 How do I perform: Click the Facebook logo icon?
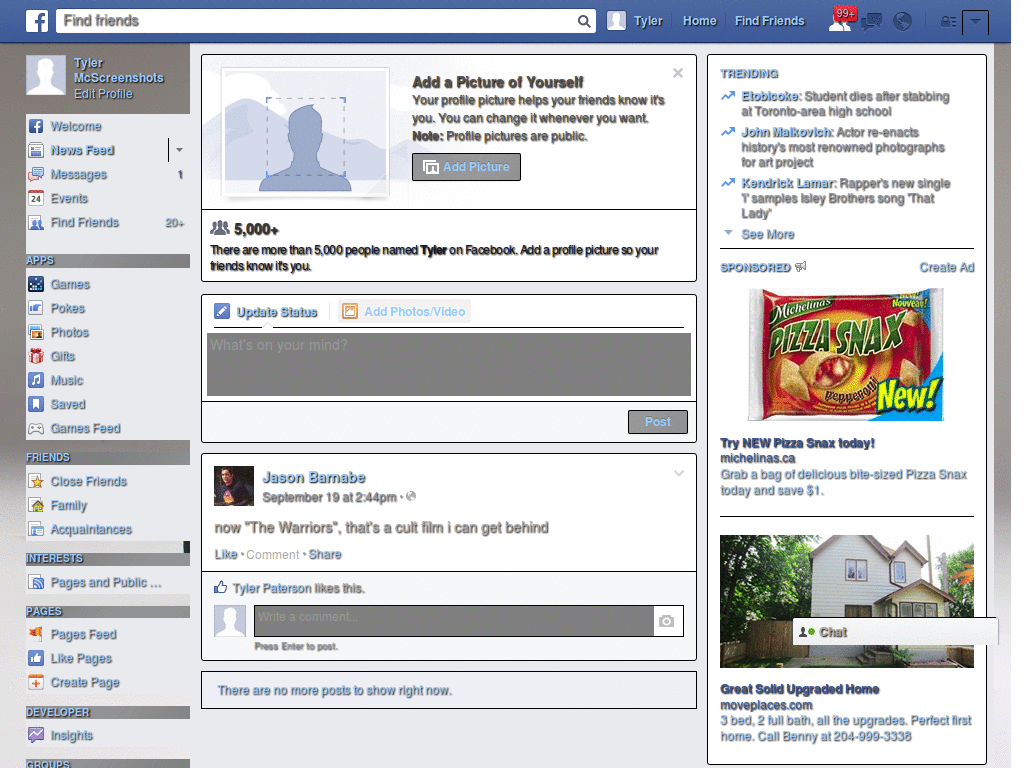pos(37,20)
